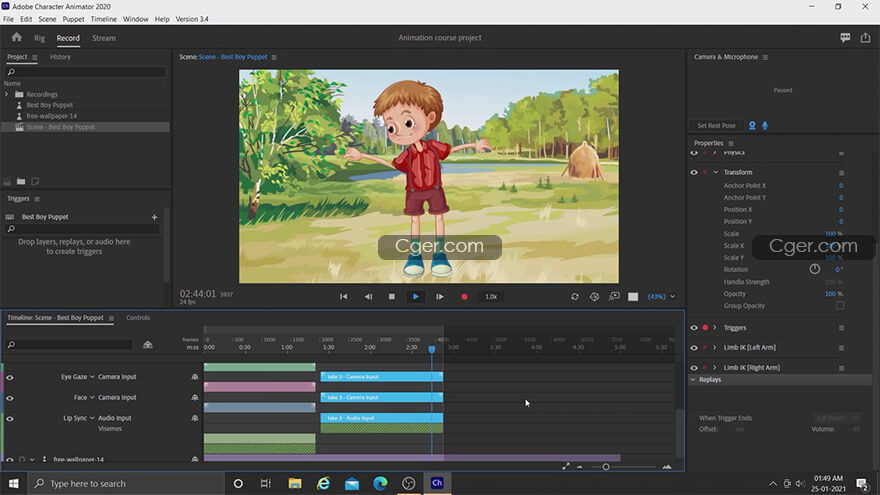Toggle microphone input icon

765,125
